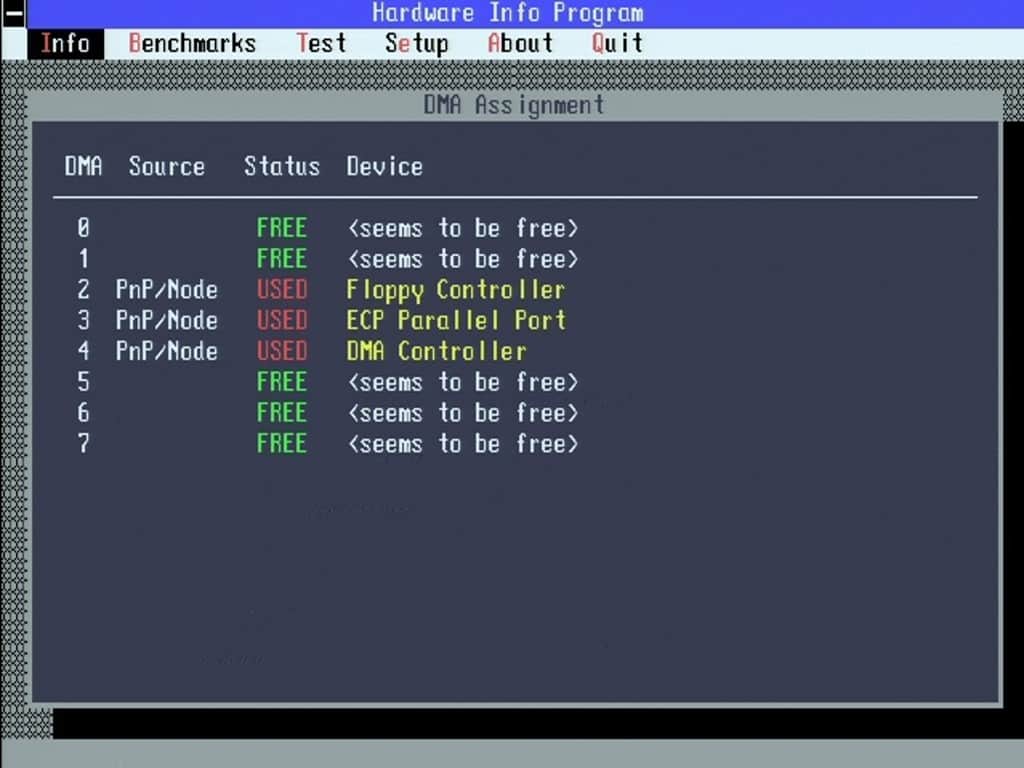This screenshot has width=1024, height=768.
Task: Choose Quit from the menu bar
Action: tap(617, 44)
